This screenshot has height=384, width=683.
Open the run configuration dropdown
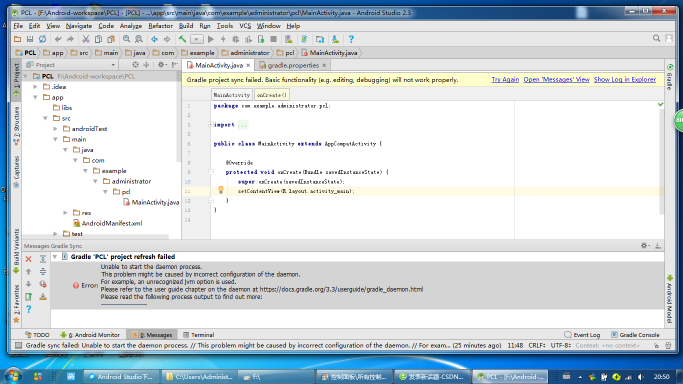click(196, 39)
